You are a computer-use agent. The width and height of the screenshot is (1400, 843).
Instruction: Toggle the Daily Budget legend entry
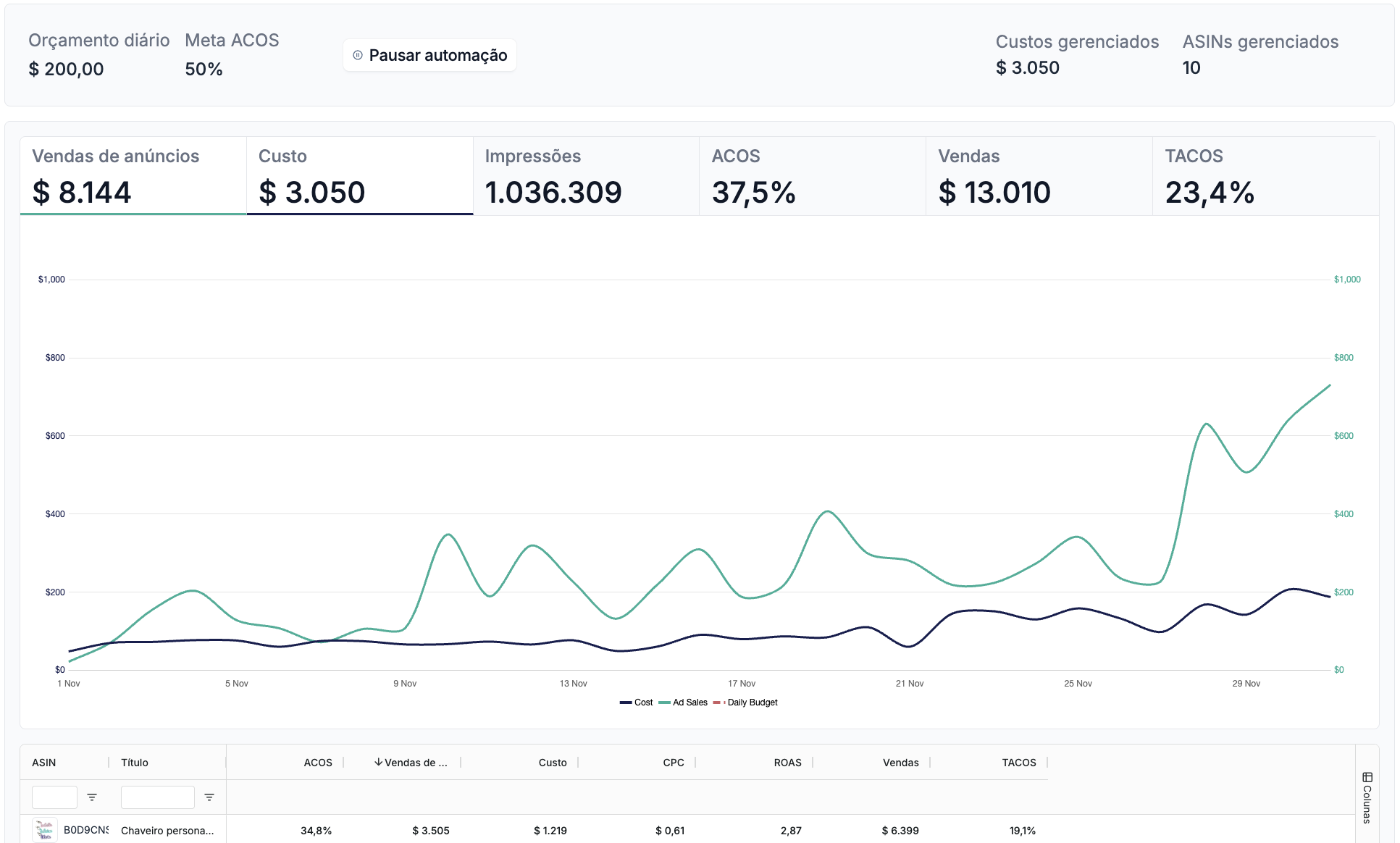tap(745, 702)
